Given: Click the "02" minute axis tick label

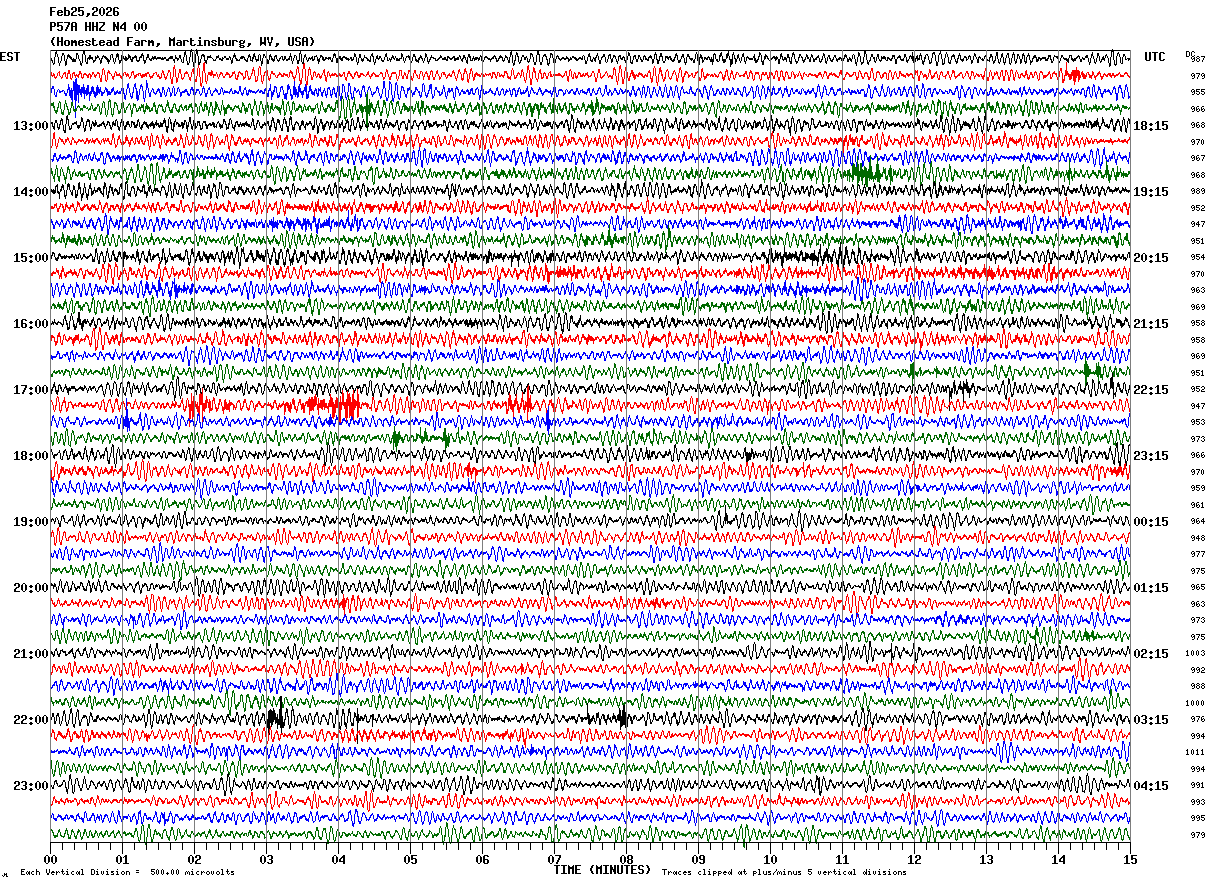Looking at the screenshot, I should (194, 859).
